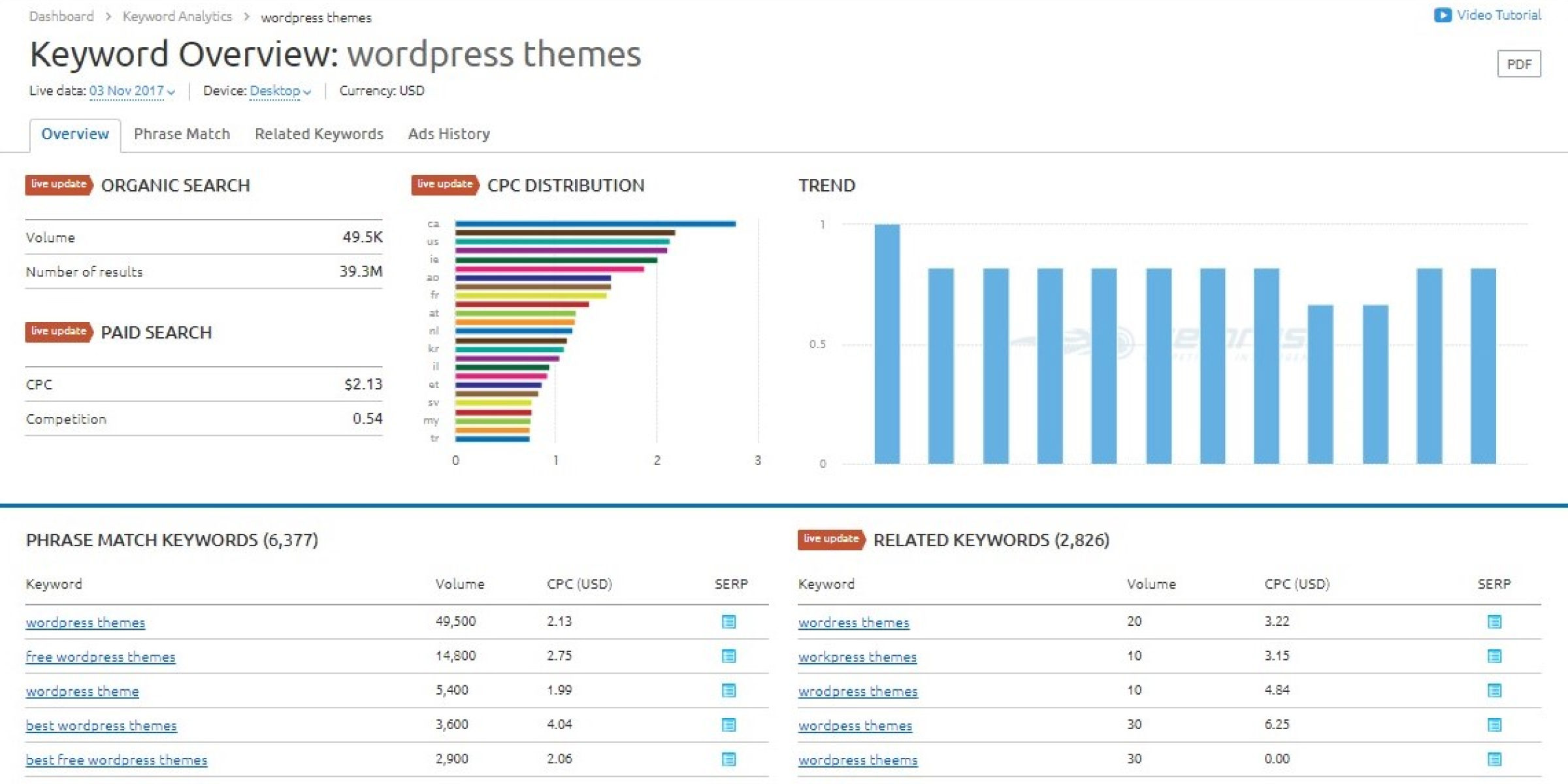Click the last bar in Trend chart

point(1483,366)
